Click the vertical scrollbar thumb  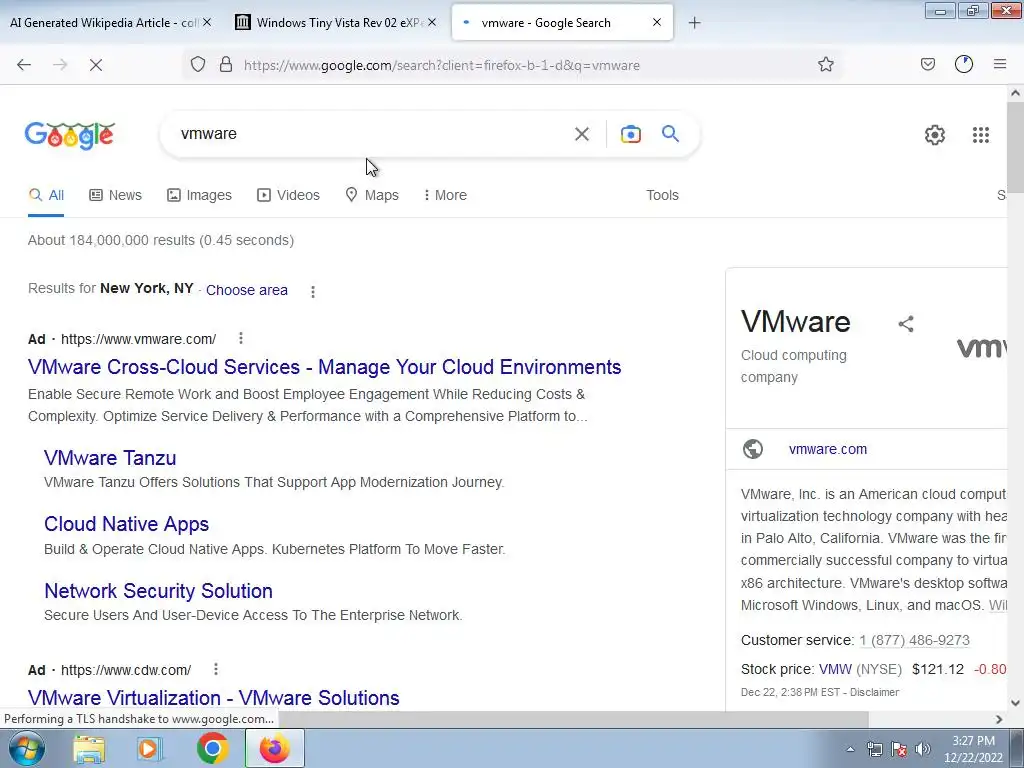coord(1015,148)
